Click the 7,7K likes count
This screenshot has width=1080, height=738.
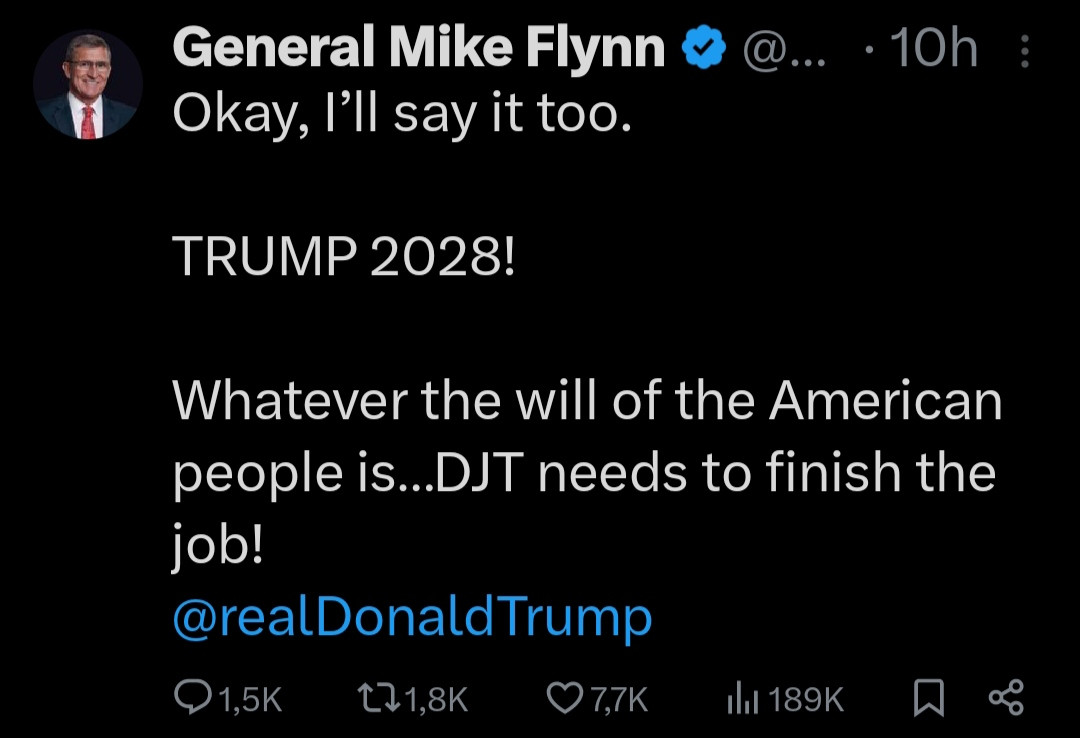619,699
